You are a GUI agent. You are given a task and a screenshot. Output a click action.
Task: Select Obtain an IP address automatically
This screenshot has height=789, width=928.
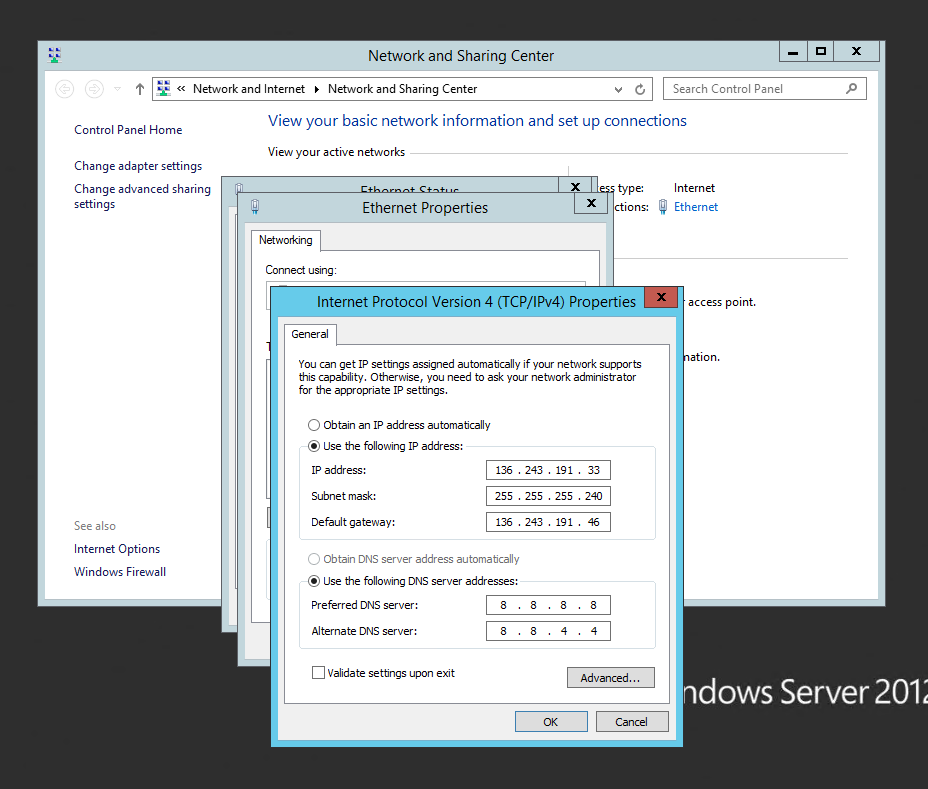click(x=399, y=425)
